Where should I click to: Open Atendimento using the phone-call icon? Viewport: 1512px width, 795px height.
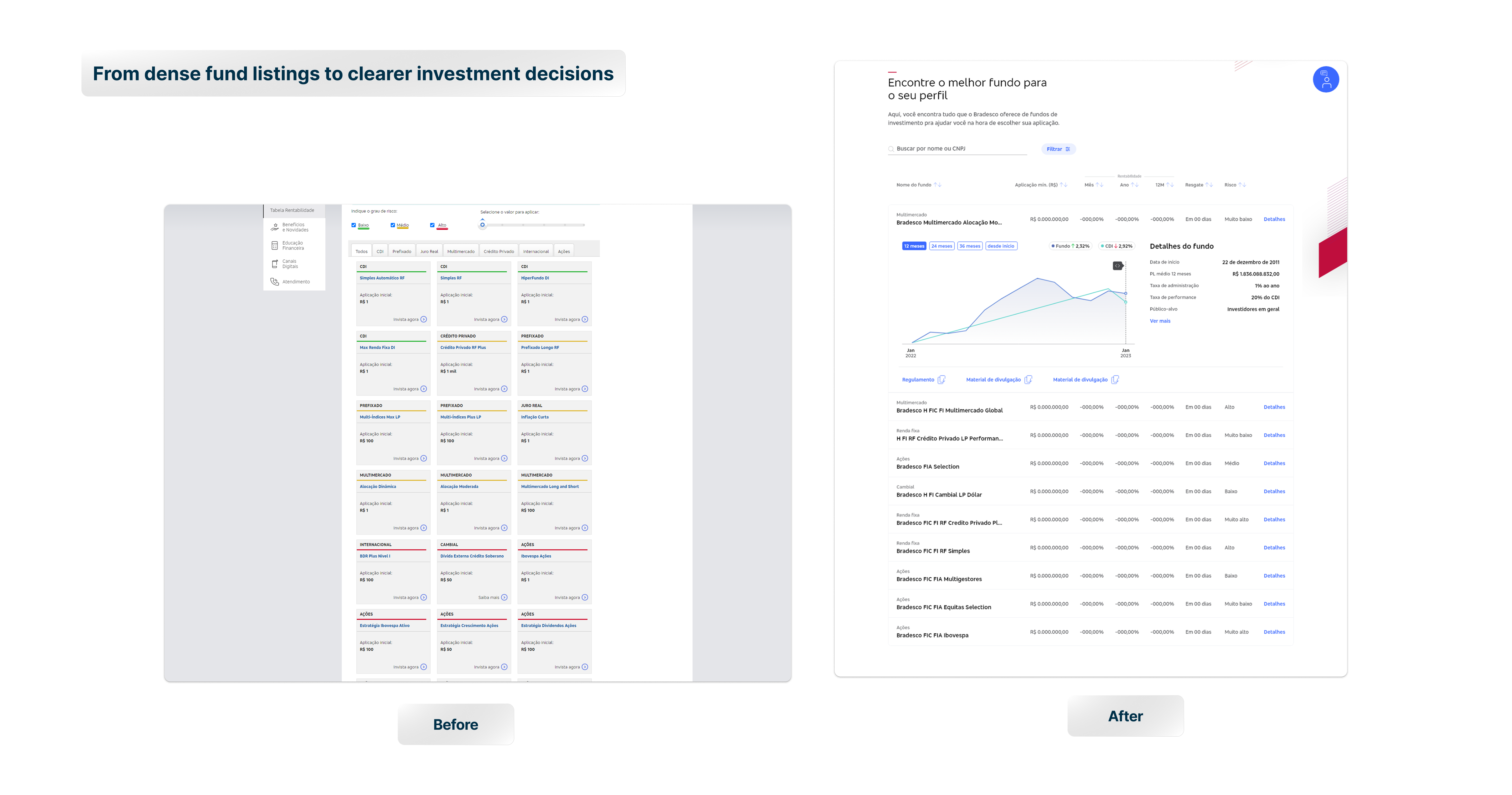coord(275,282)
